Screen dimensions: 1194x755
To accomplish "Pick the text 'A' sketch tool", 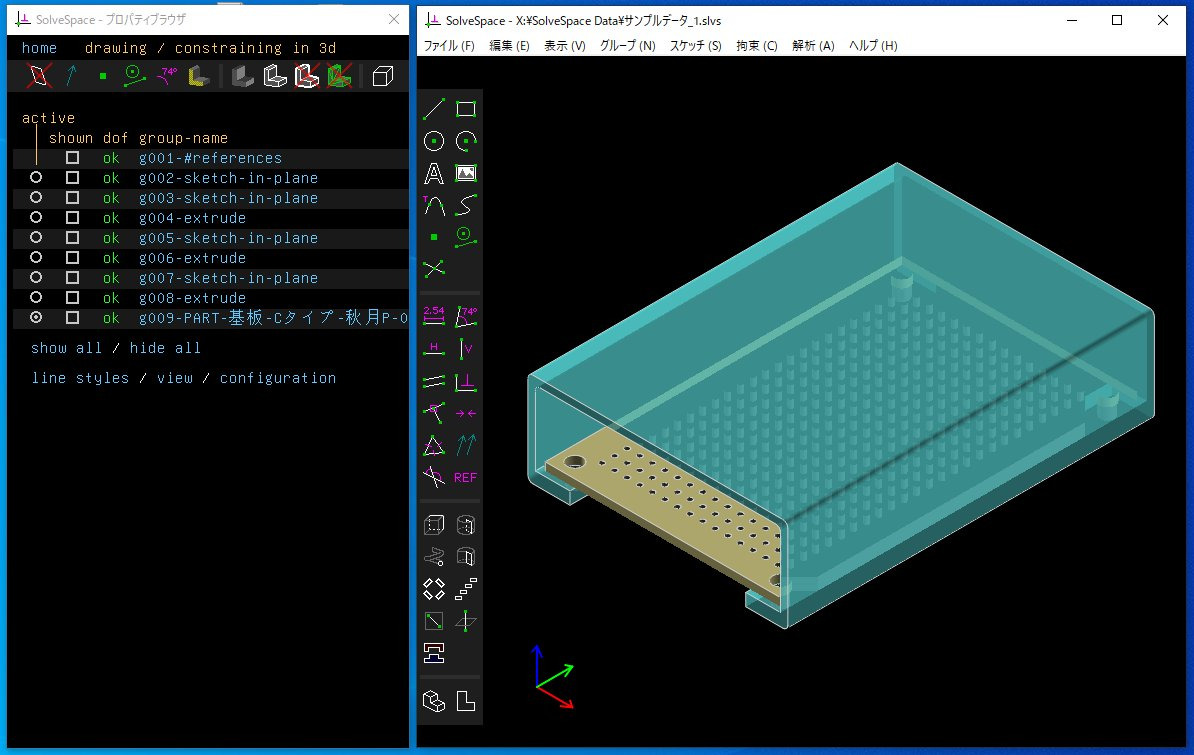I will point(434,174).
